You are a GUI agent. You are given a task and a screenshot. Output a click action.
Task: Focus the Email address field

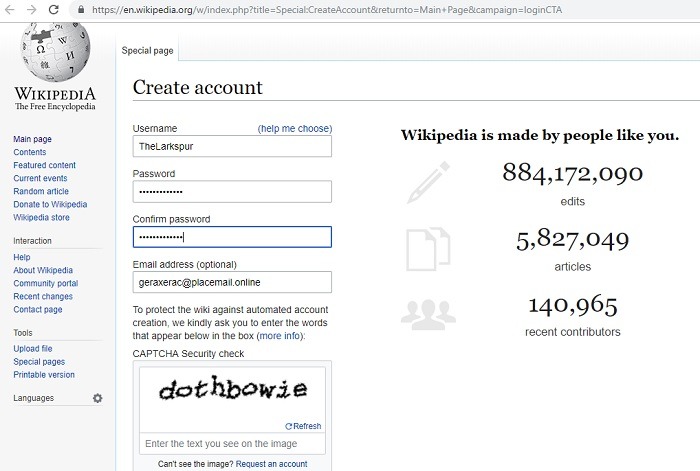[x=232, y=282]
